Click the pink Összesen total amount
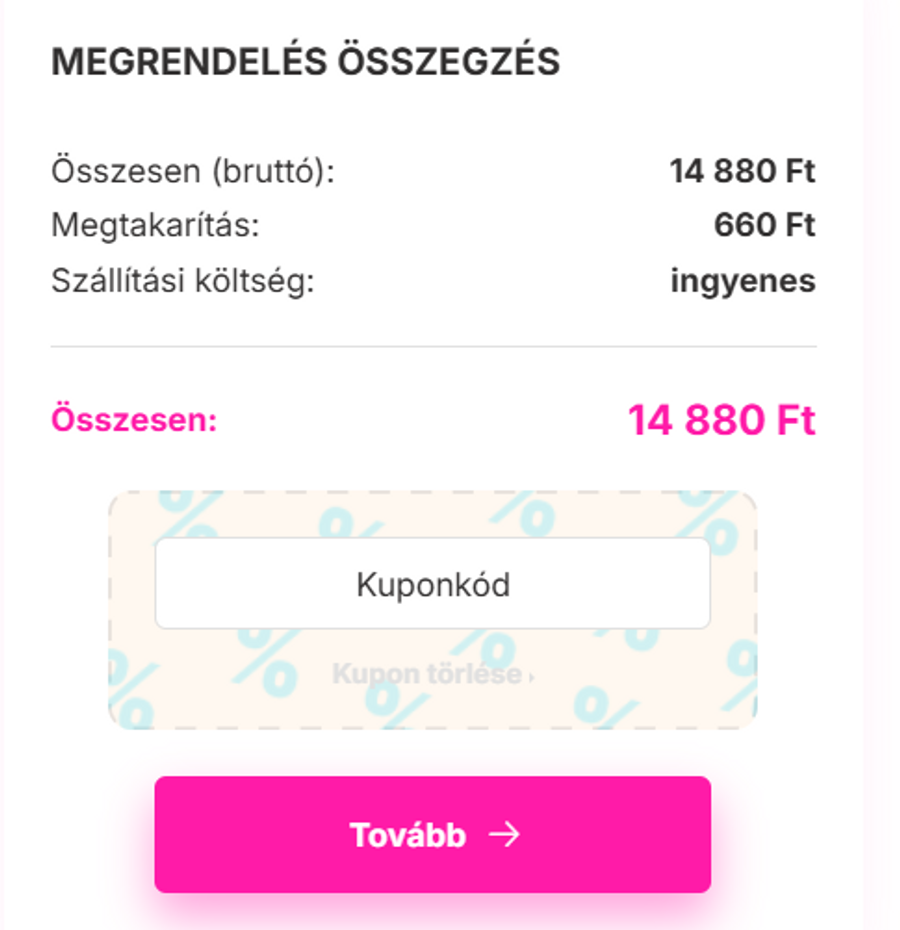The image size is (900, 930). [722, 421]
